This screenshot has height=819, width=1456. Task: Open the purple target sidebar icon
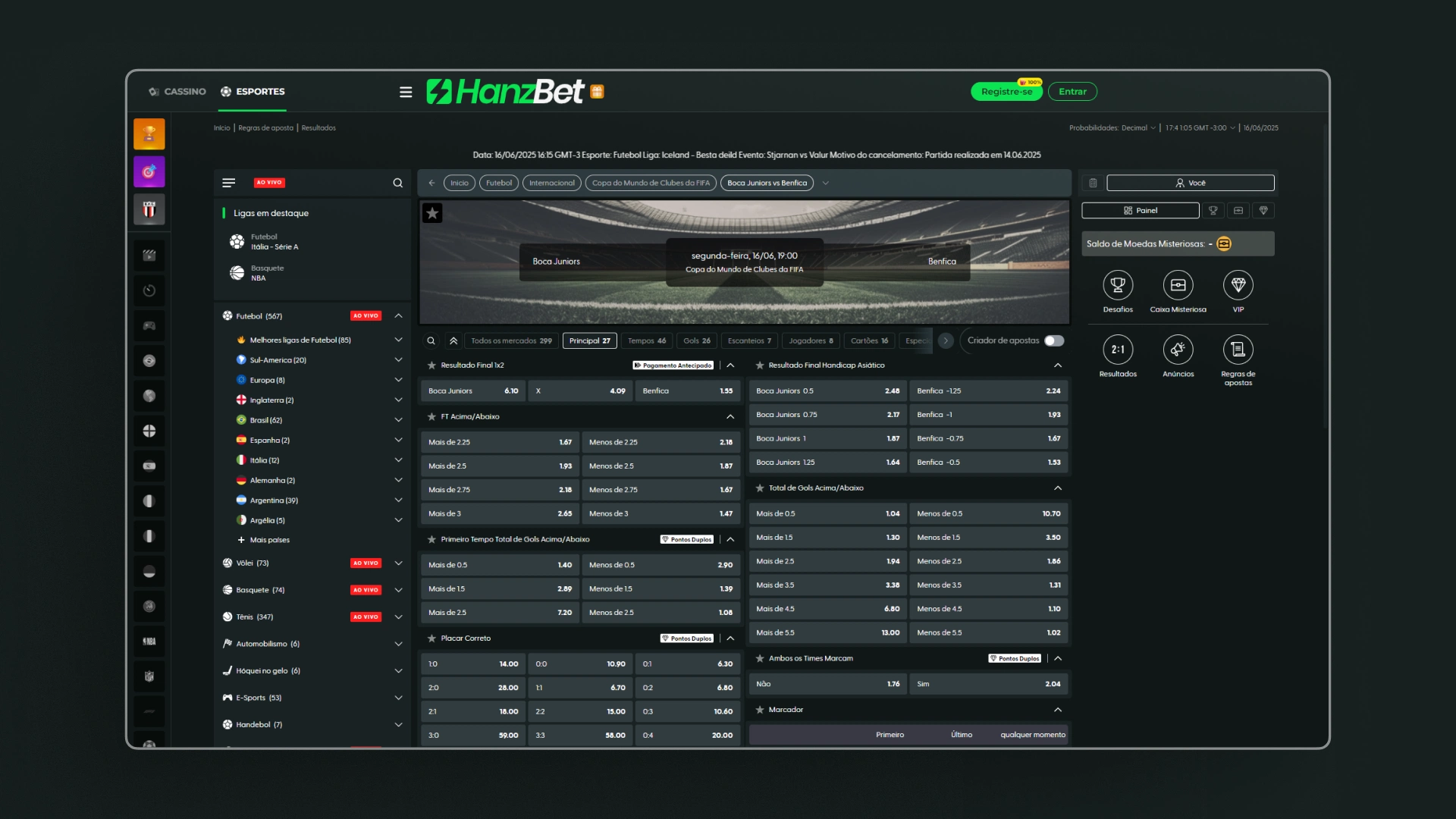[149, 171]
